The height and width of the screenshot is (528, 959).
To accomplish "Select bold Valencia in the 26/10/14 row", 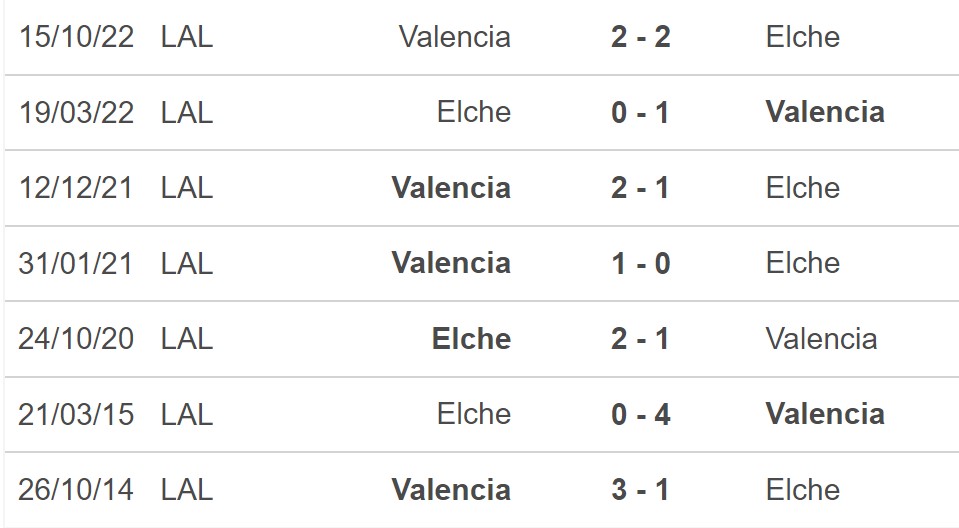I will (x=451, y=490).
